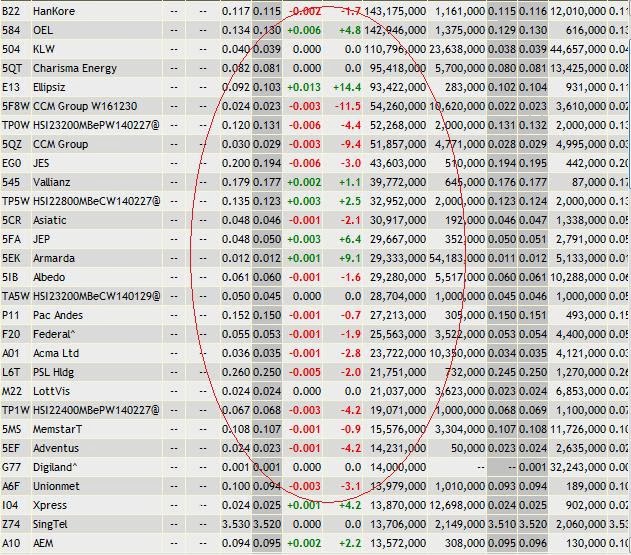Screen dimensions: 631x555
Task: Select the LottVis counter name
Action: coord(51,391)
